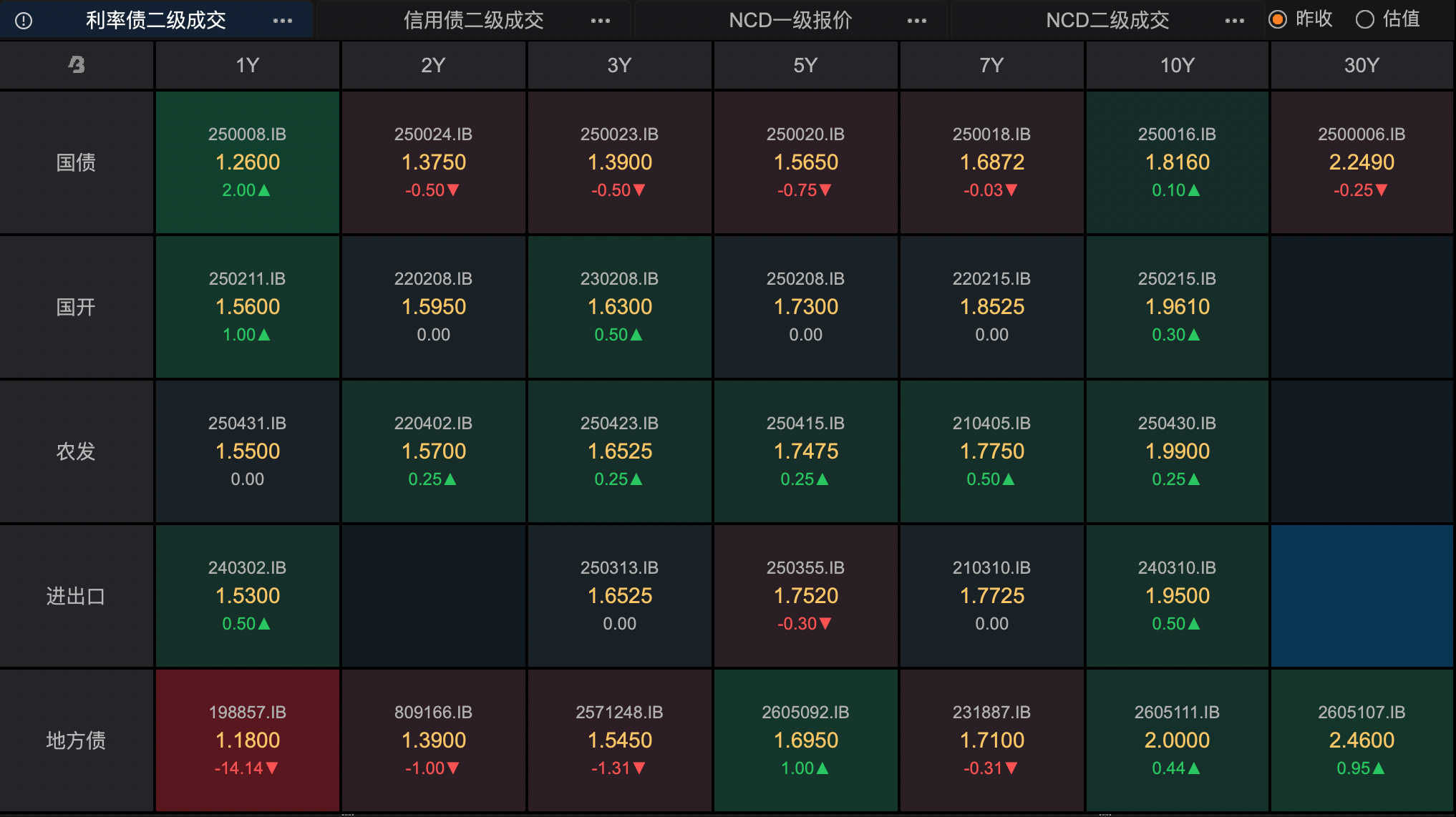Click the 2605107.IB cell at 2.4600

[x=1362, y=740]
